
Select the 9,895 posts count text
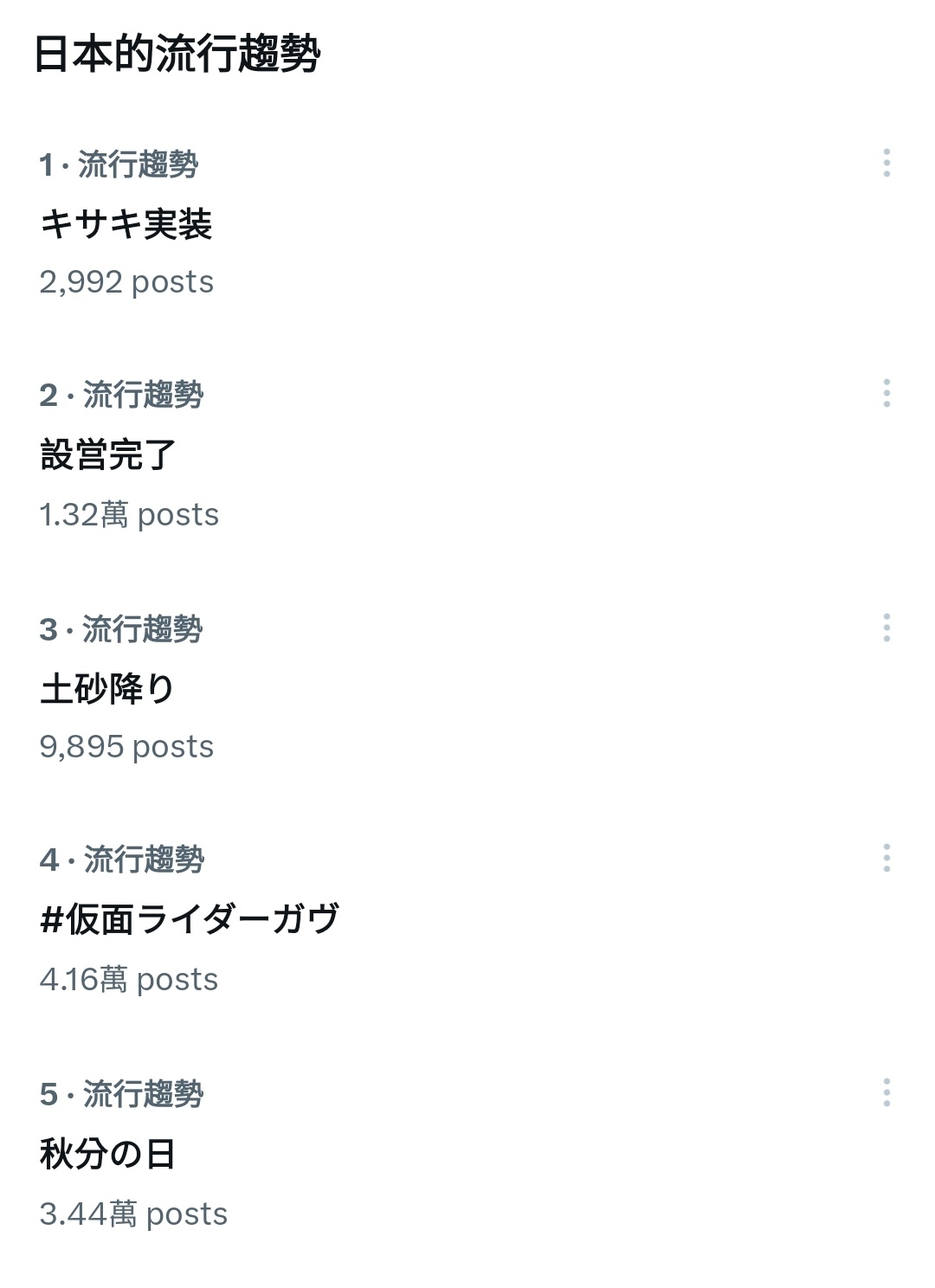pyautogui.click(x=126, y=747)
